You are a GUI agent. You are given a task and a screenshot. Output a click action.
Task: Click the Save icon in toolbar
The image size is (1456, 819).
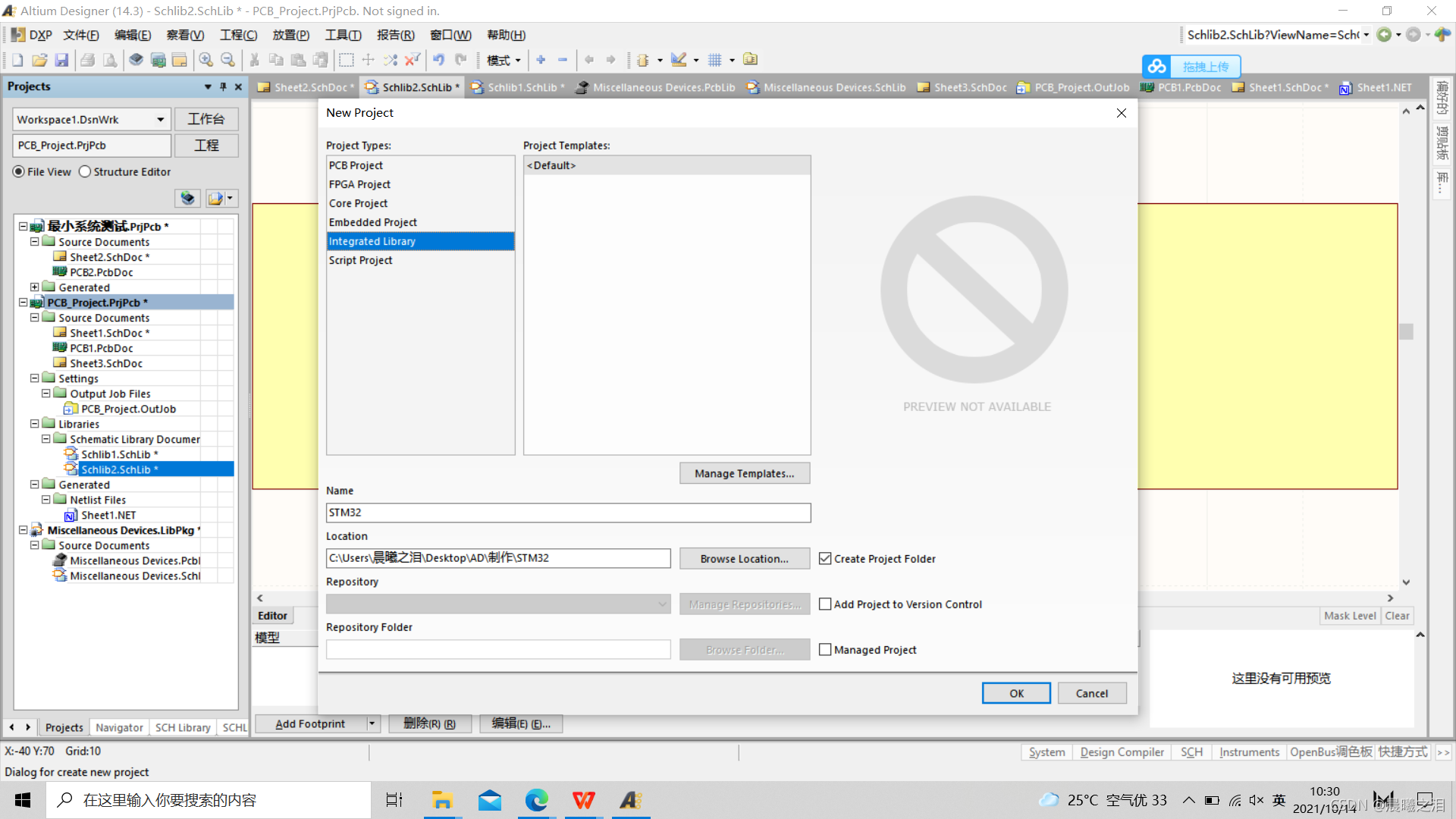pyautogui.click(x=62, y=60)
